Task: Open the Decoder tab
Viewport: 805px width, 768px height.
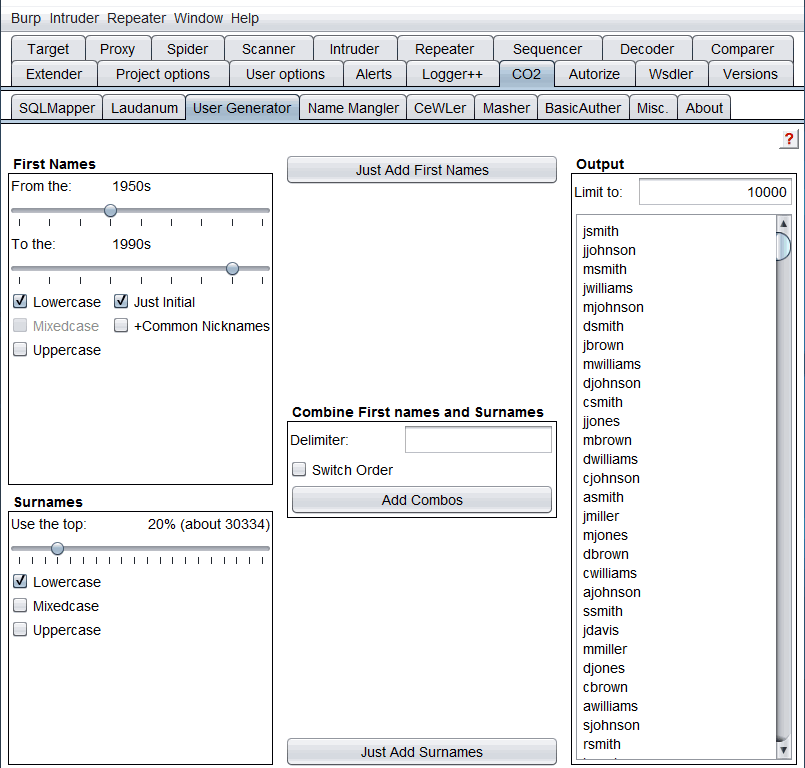Action: coord(647,49)
